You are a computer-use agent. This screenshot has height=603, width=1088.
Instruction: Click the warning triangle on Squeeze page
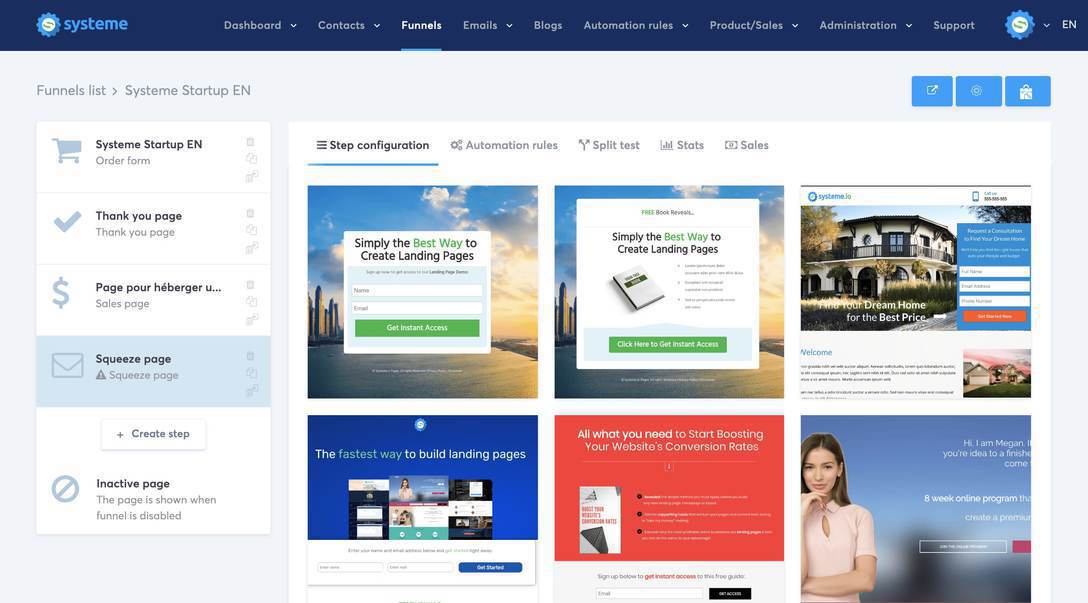pos(101,375)
